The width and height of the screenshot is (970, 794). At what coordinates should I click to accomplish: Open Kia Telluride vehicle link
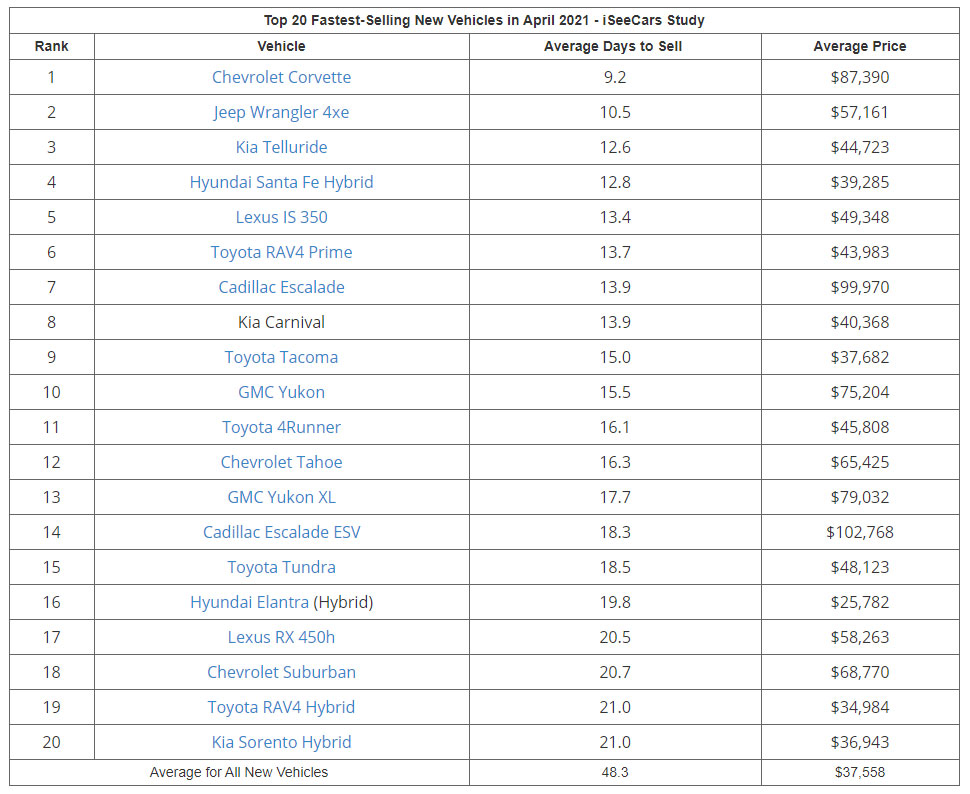(281, 147)
